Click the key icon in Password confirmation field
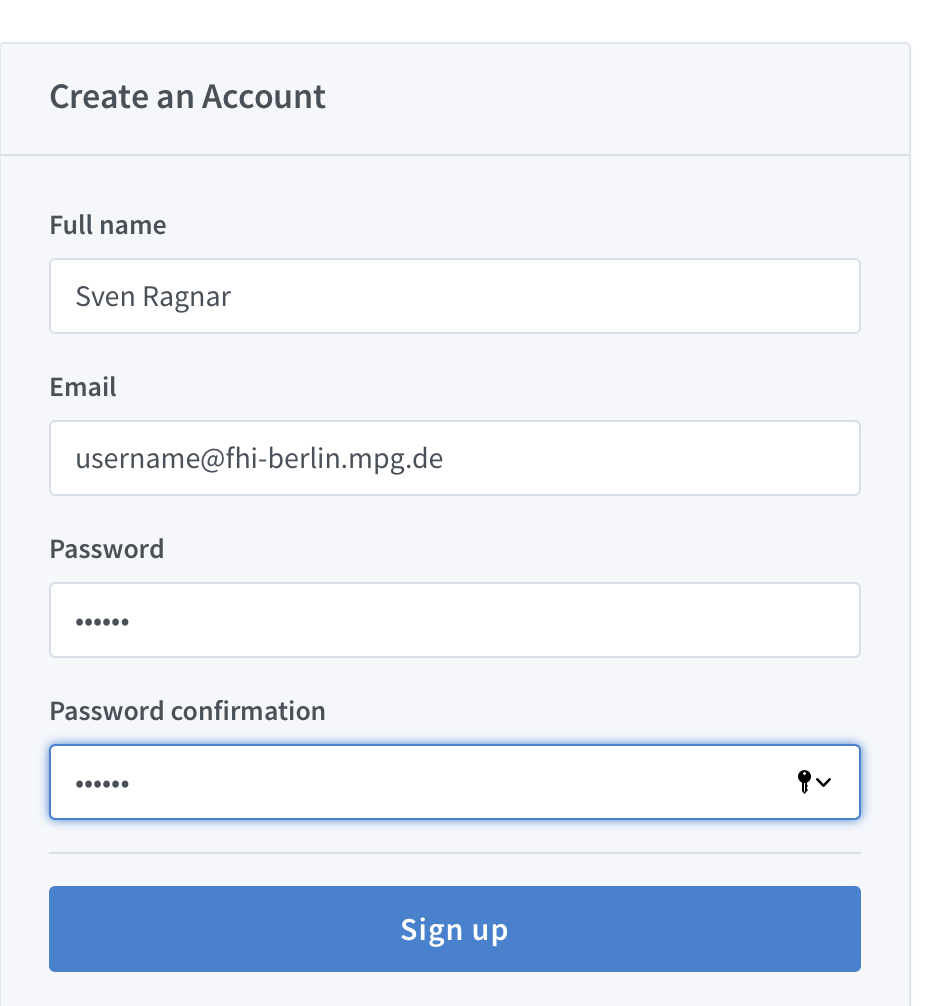Screen dimensions: 936x1006 (x=804, y=781)
